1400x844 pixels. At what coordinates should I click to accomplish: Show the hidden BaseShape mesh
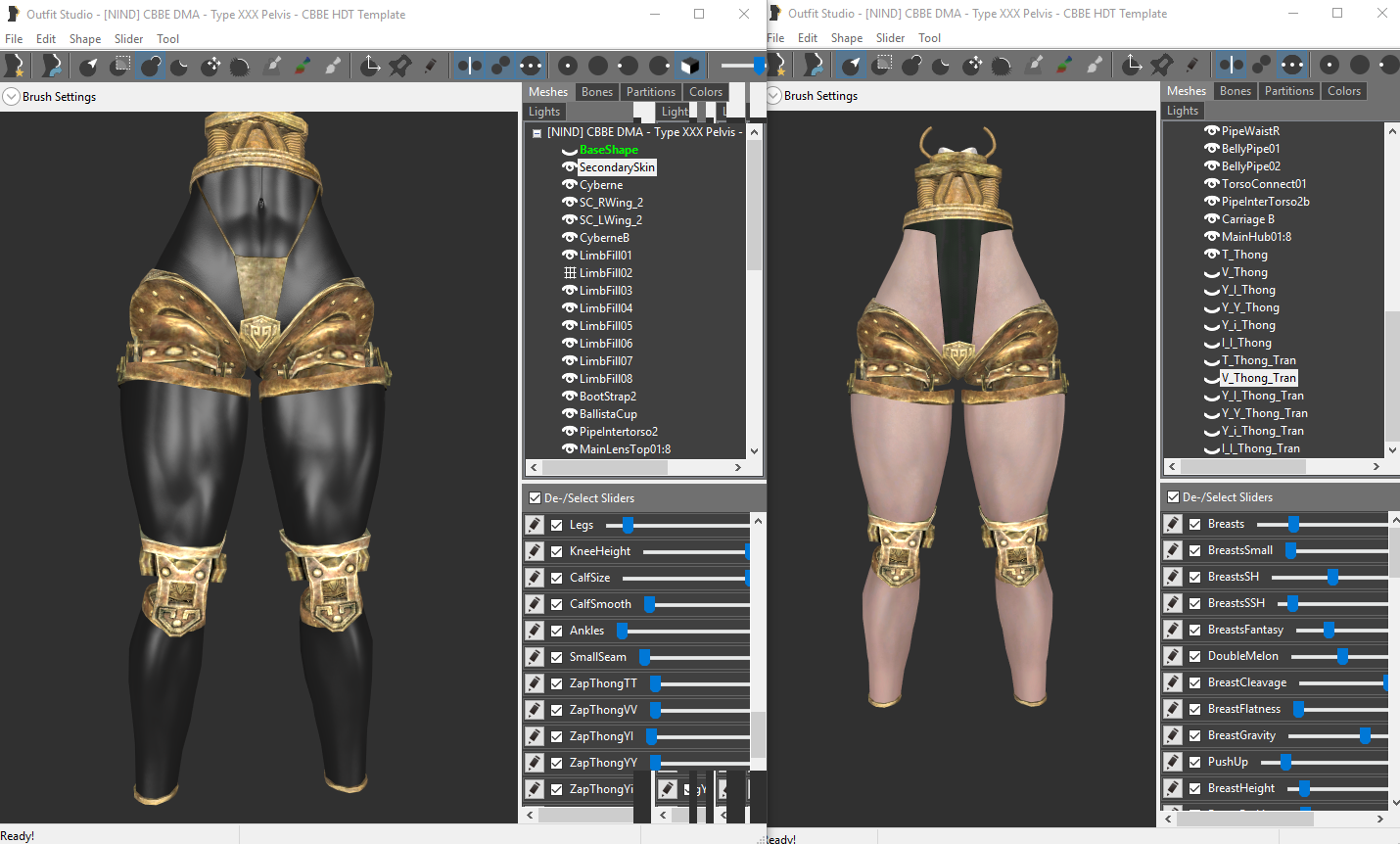[569, 150]
